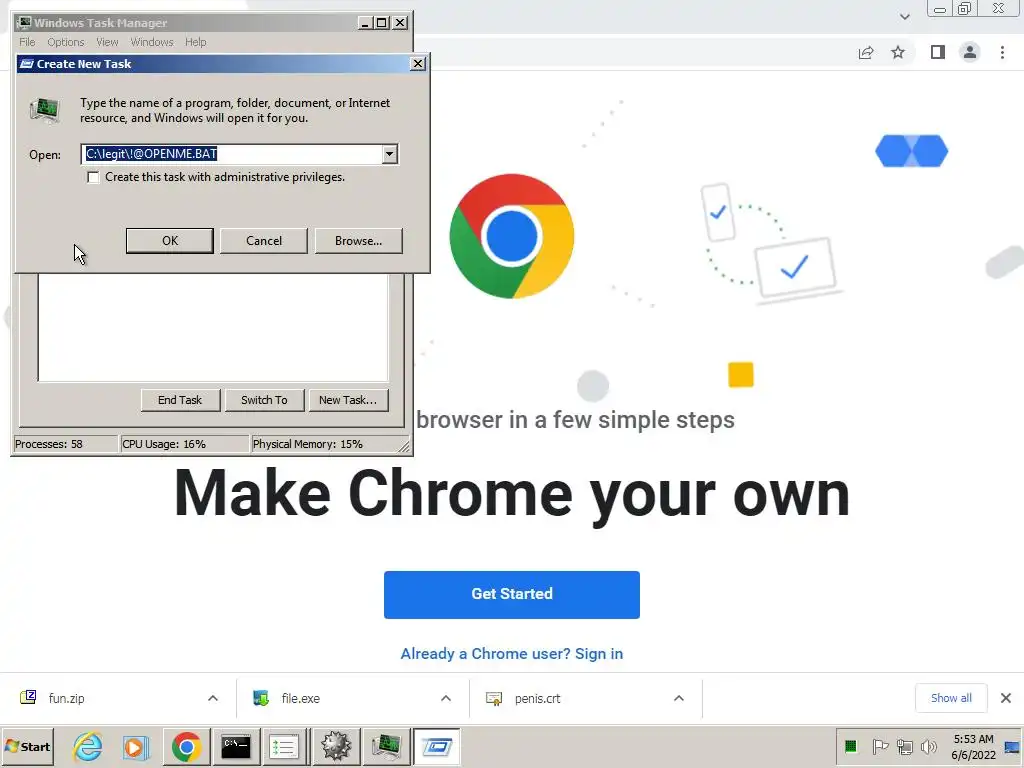Open Task Manager Options menu
The width and height of the screenshot is (1024, 768).
pos(65,42)
